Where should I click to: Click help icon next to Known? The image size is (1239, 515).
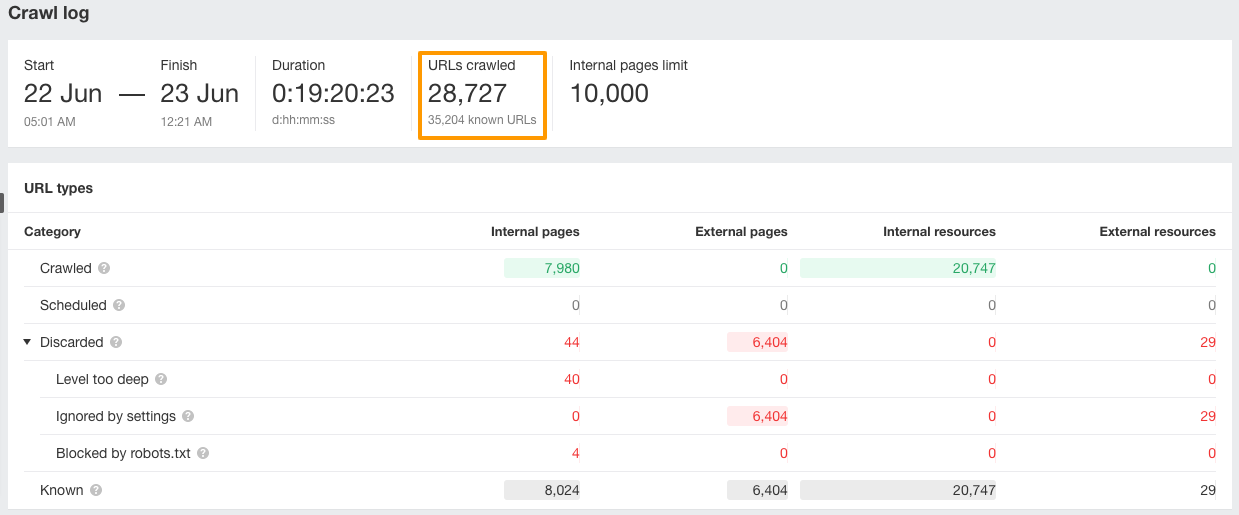coord(96,491)
